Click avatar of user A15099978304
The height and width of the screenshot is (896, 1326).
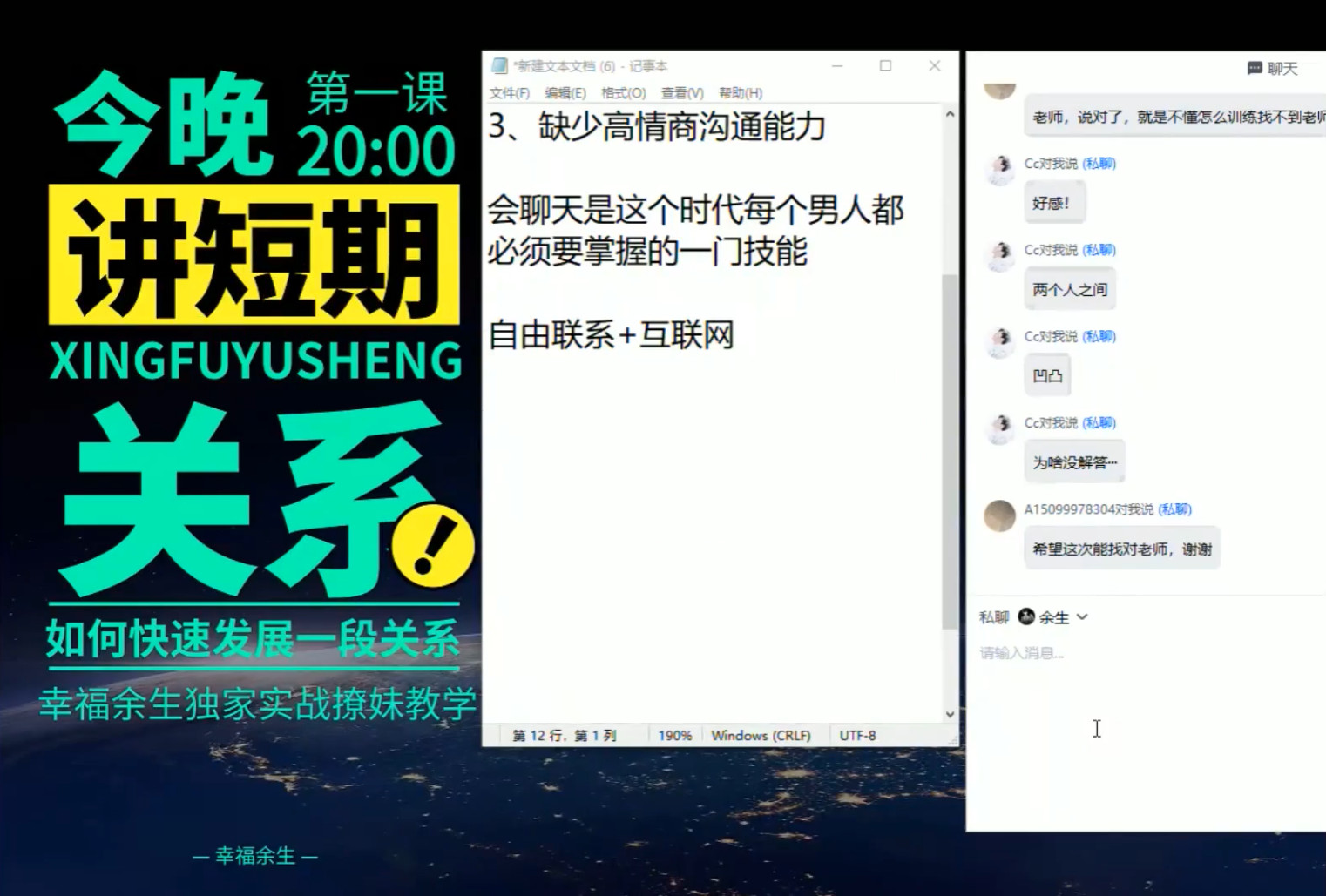[x=1000, y=515]
